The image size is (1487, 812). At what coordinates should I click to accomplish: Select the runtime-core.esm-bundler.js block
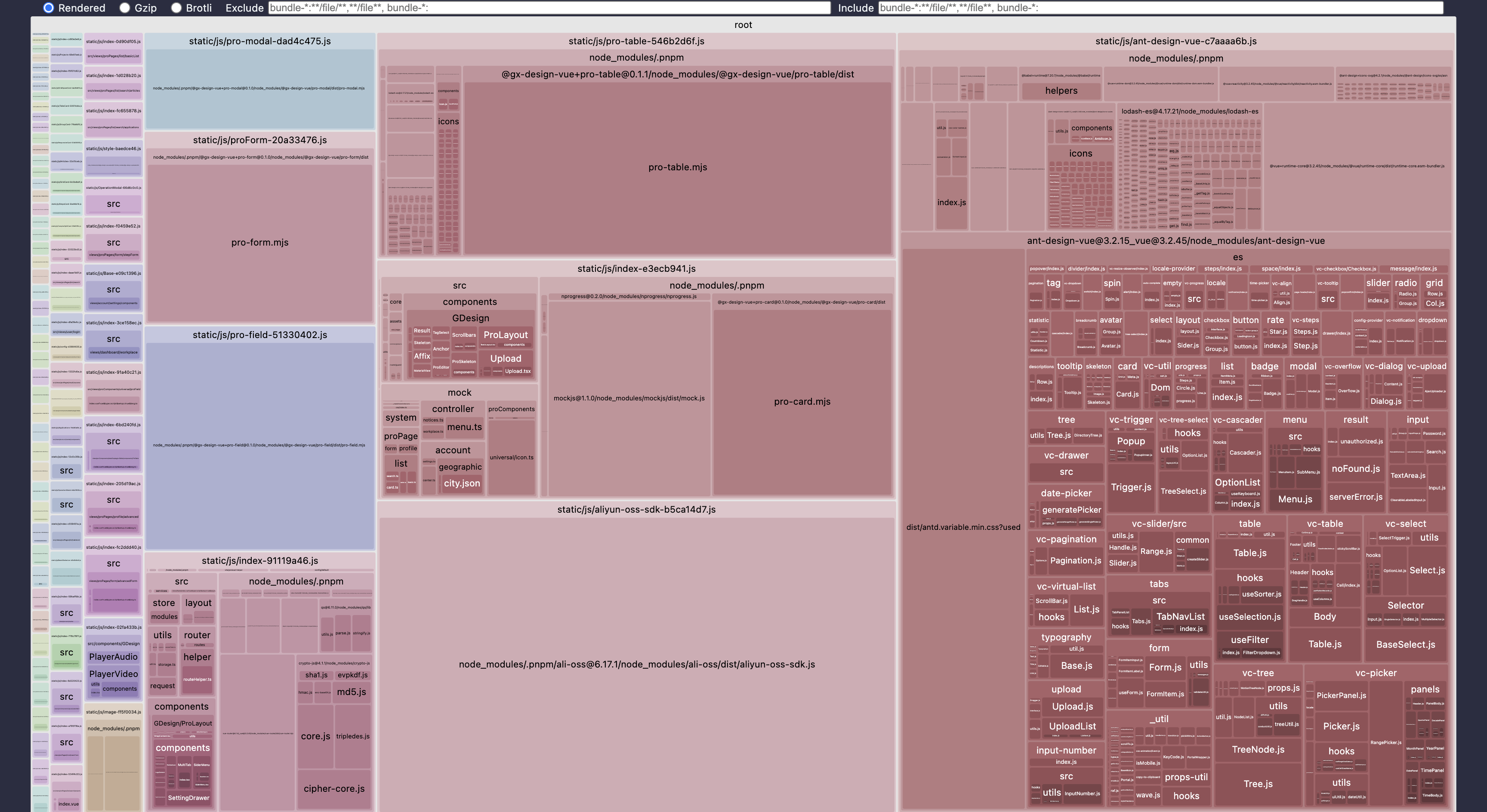1357,166
